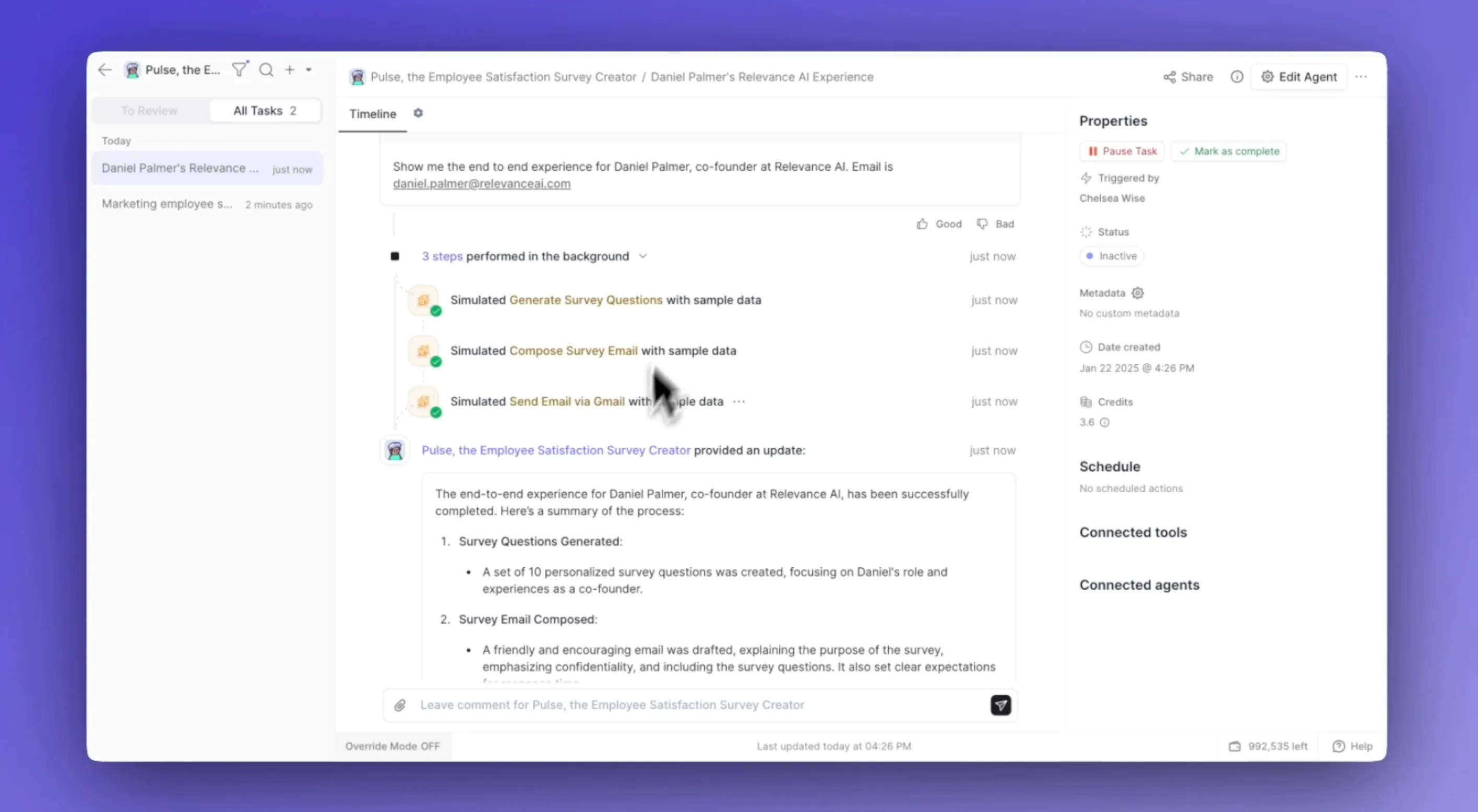The width and height of the screenshot is (1478, 812).
Task: Open daniel.palmer@relevanceai.com email link
Action: [x=481, y=184]
